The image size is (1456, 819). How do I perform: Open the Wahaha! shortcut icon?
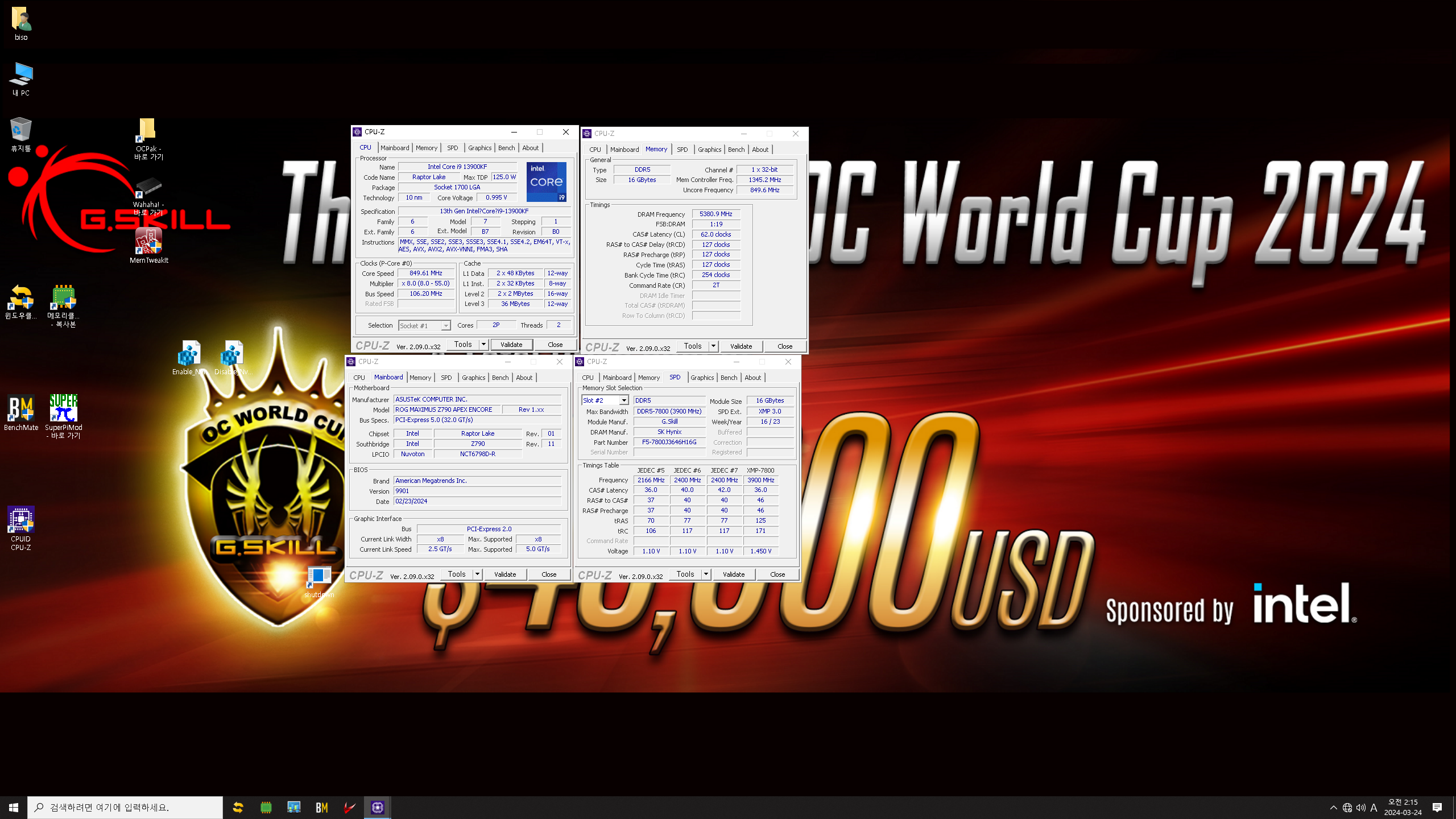click(148, 195)
